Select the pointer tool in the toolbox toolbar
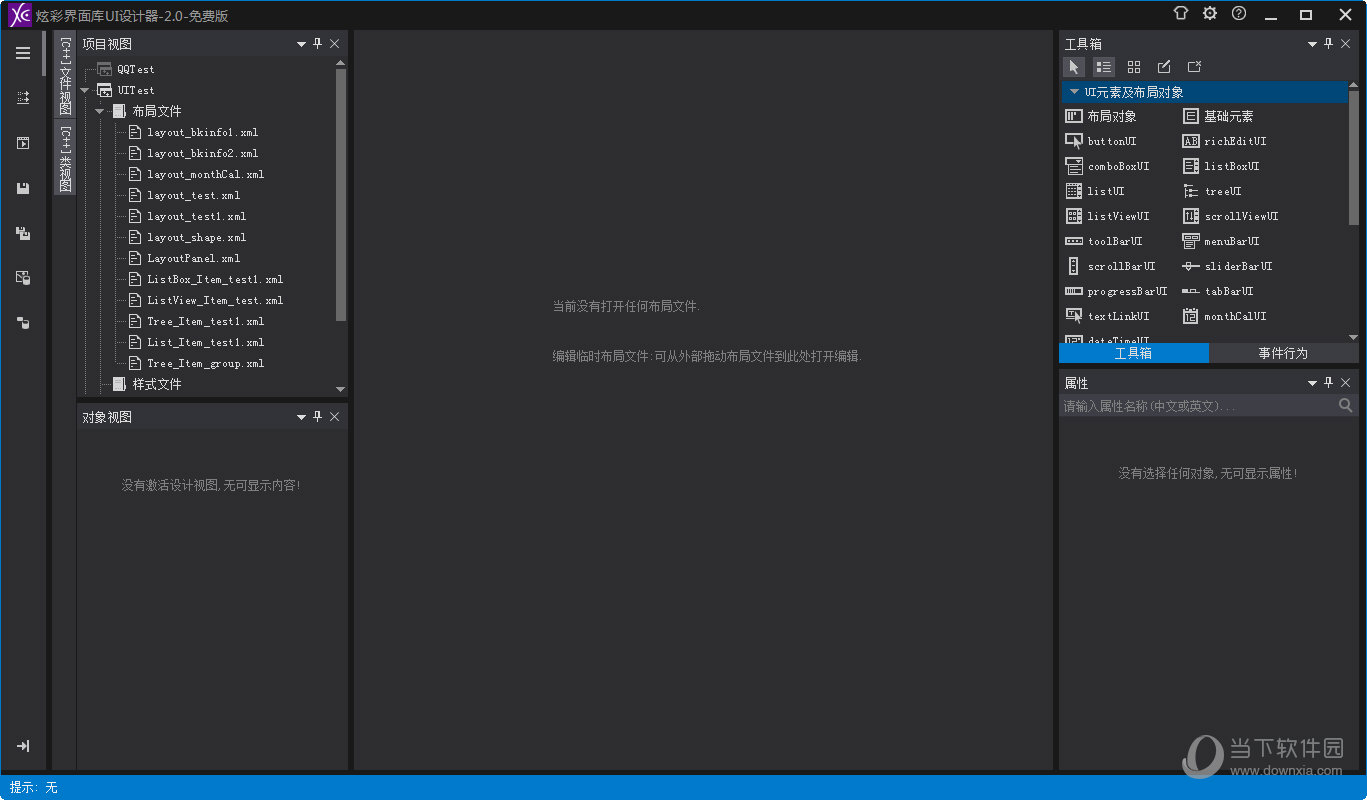This screenshot has width=1367, height=800. [x=1073, y=67]
